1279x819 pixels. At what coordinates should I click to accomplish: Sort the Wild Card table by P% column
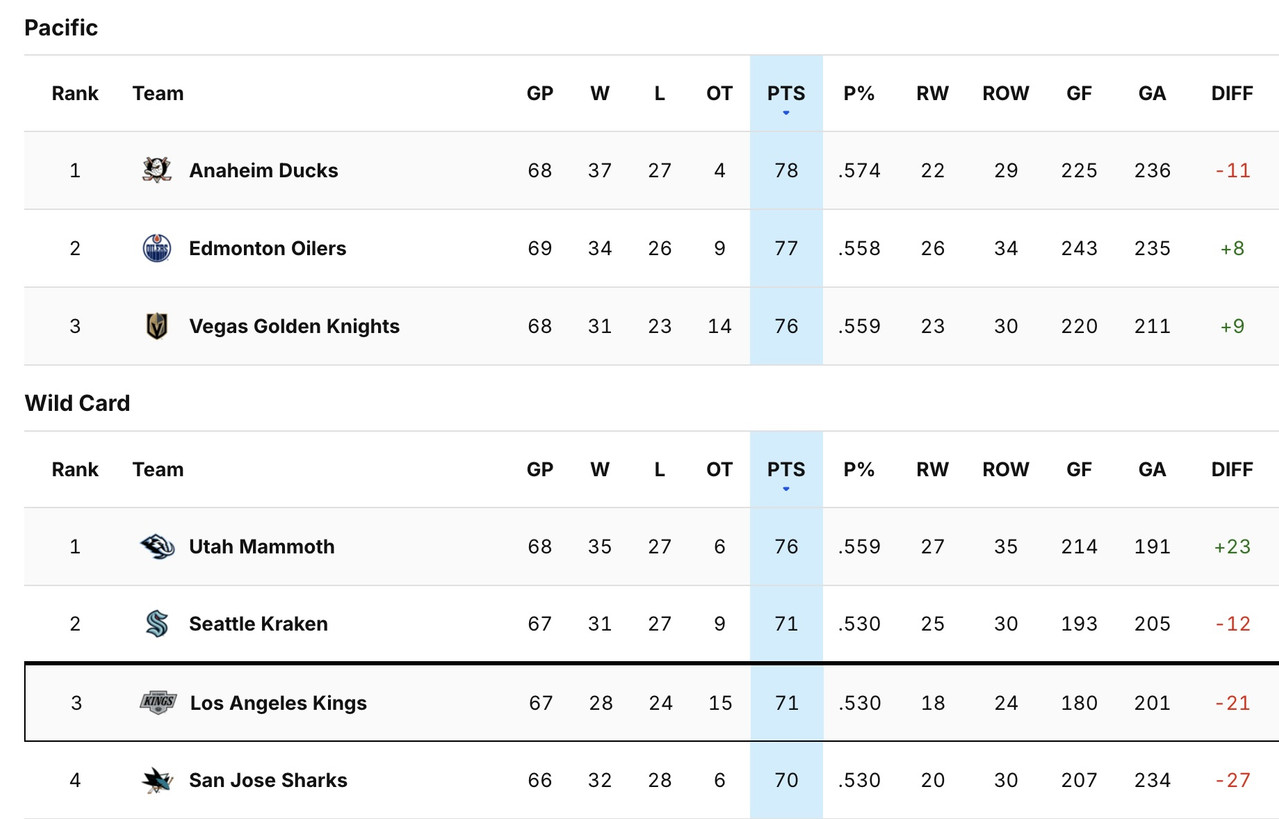858,469
